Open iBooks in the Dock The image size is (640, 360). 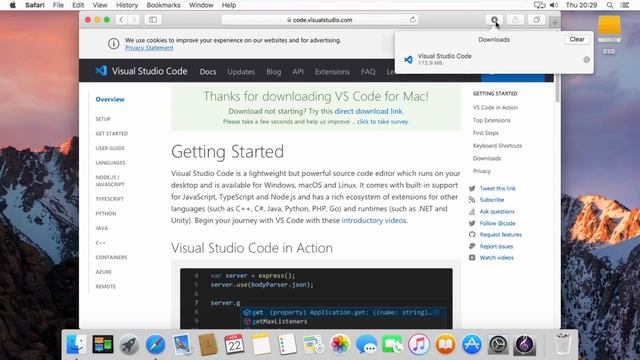445,344
